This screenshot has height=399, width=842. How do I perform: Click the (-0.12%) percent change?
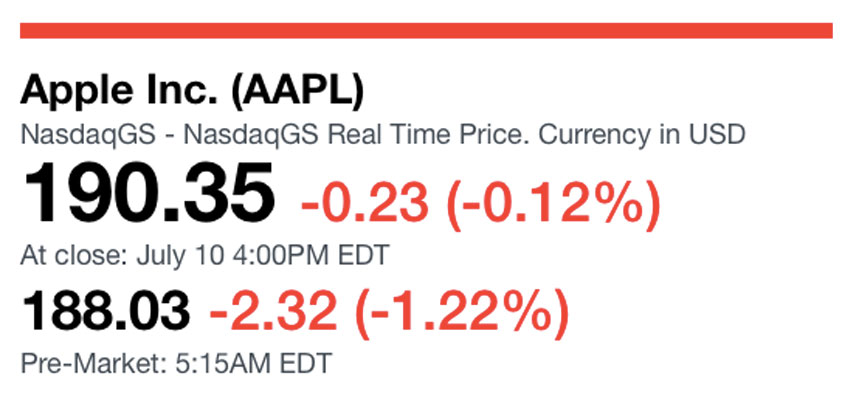[553, 206]
